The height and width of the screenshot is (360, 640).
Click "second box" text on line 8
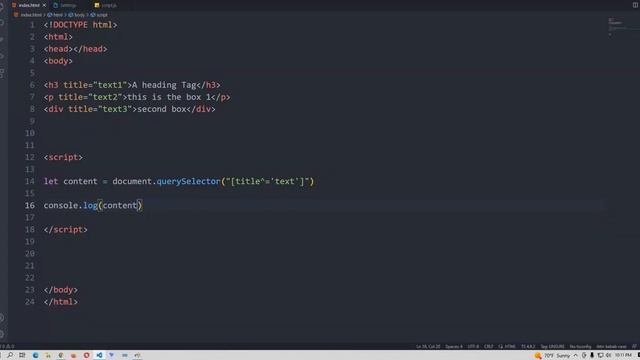tap(162, 109)
